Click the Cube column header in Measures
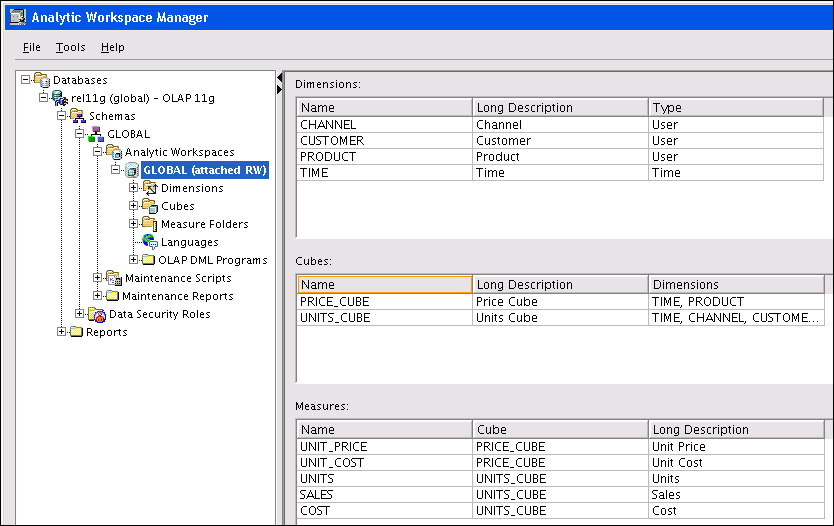This screenshot has width=834, height=526. click(559, 429)
